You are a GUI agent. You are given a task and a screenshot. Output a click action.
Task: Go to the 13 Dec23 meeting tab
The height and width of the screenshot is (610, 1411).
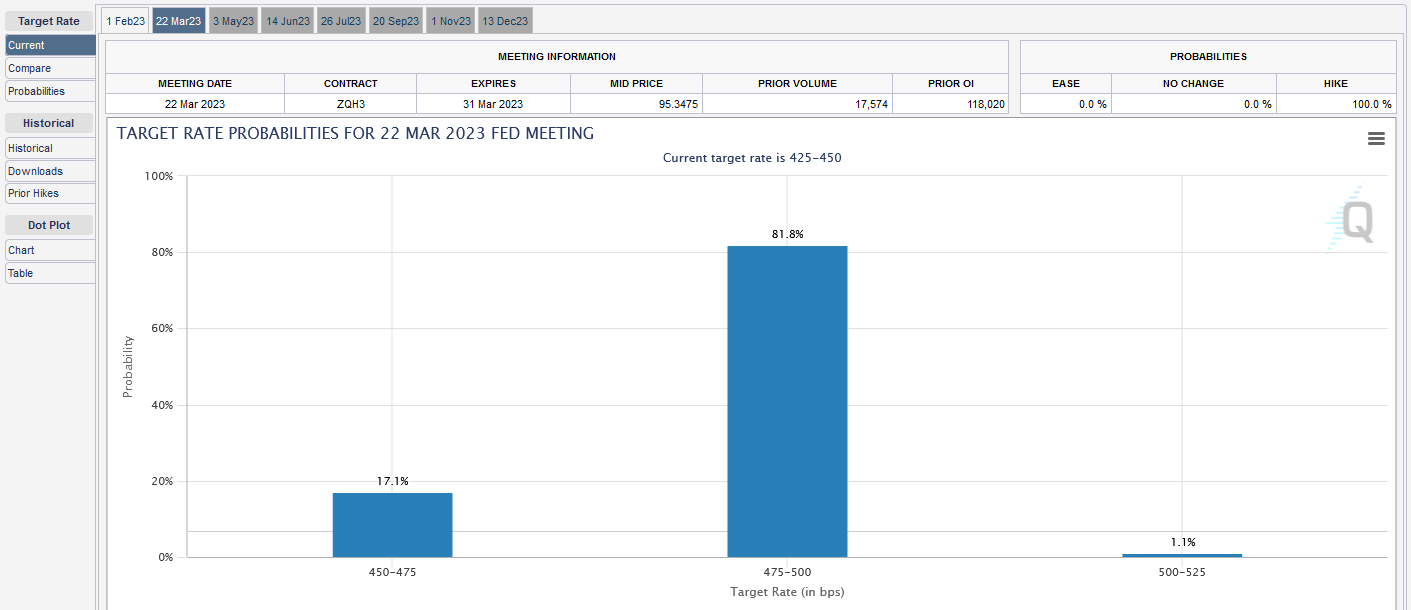point(505,21)
